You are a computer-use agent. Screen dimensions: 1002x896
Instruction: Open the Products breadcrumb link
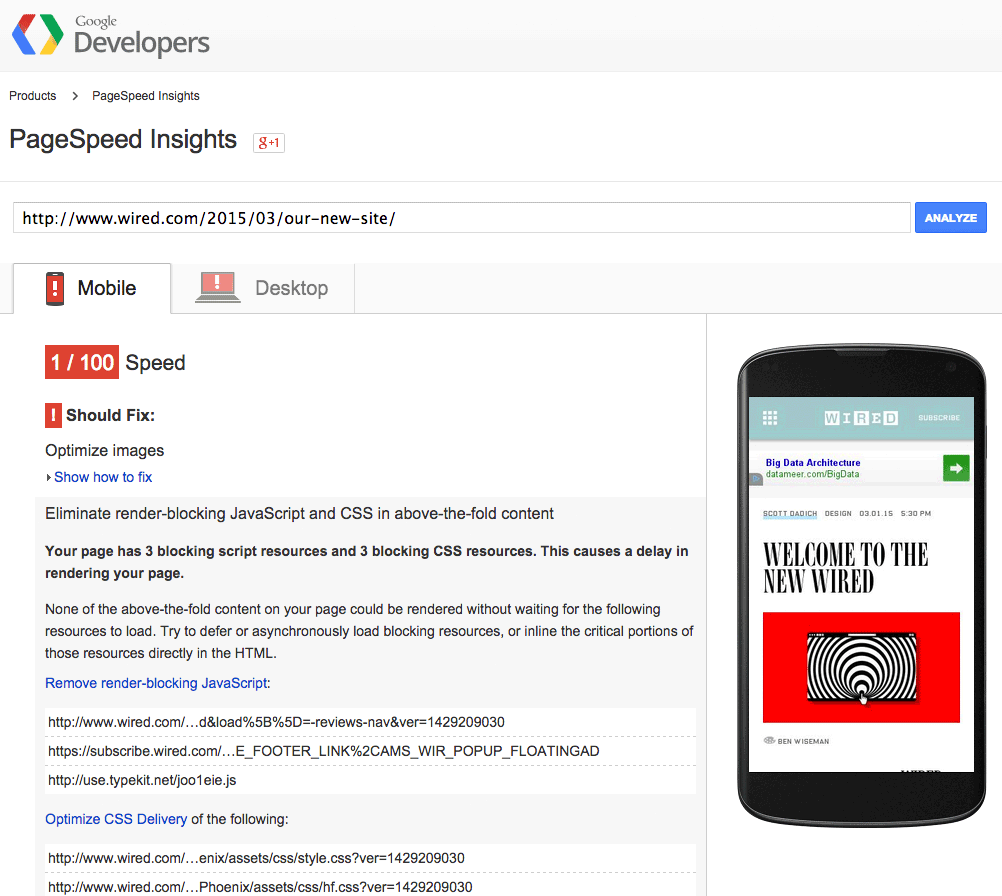pos(33,96)
